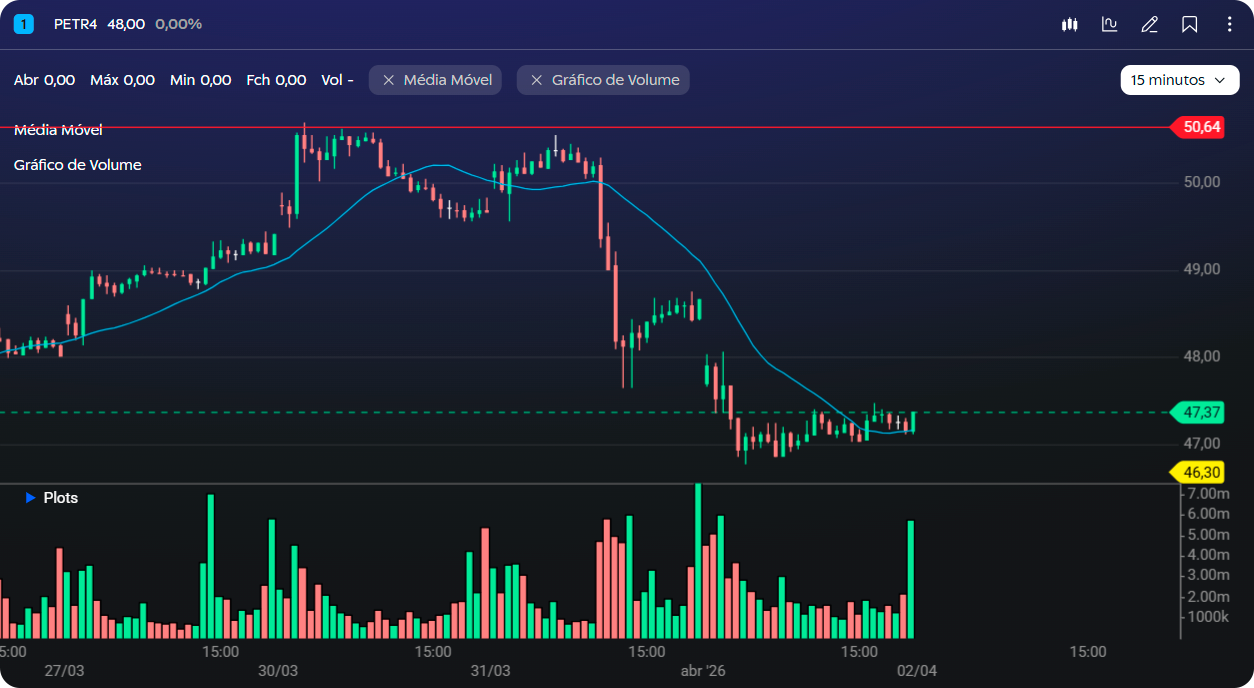
Task: Click the blue number 1 badge
Action: click(x=23, y=24)
